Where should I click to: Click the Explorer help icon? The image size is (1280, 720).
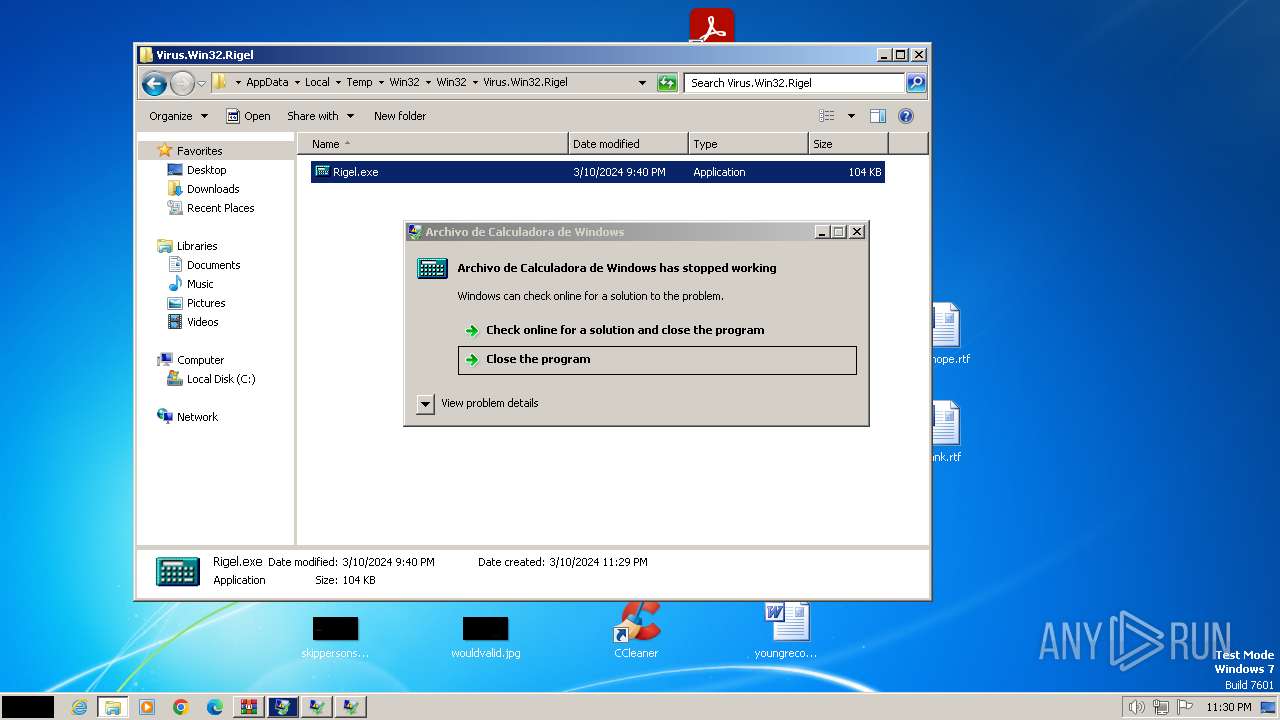(906, 116)
